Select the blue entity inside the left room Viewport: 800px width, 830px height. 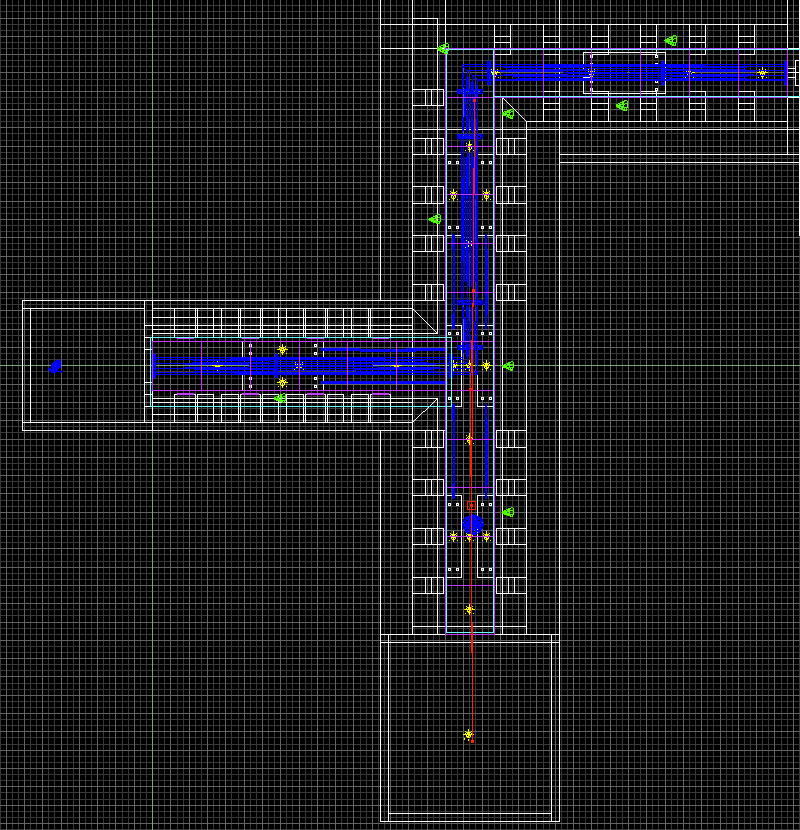click(x=56, y=367)
